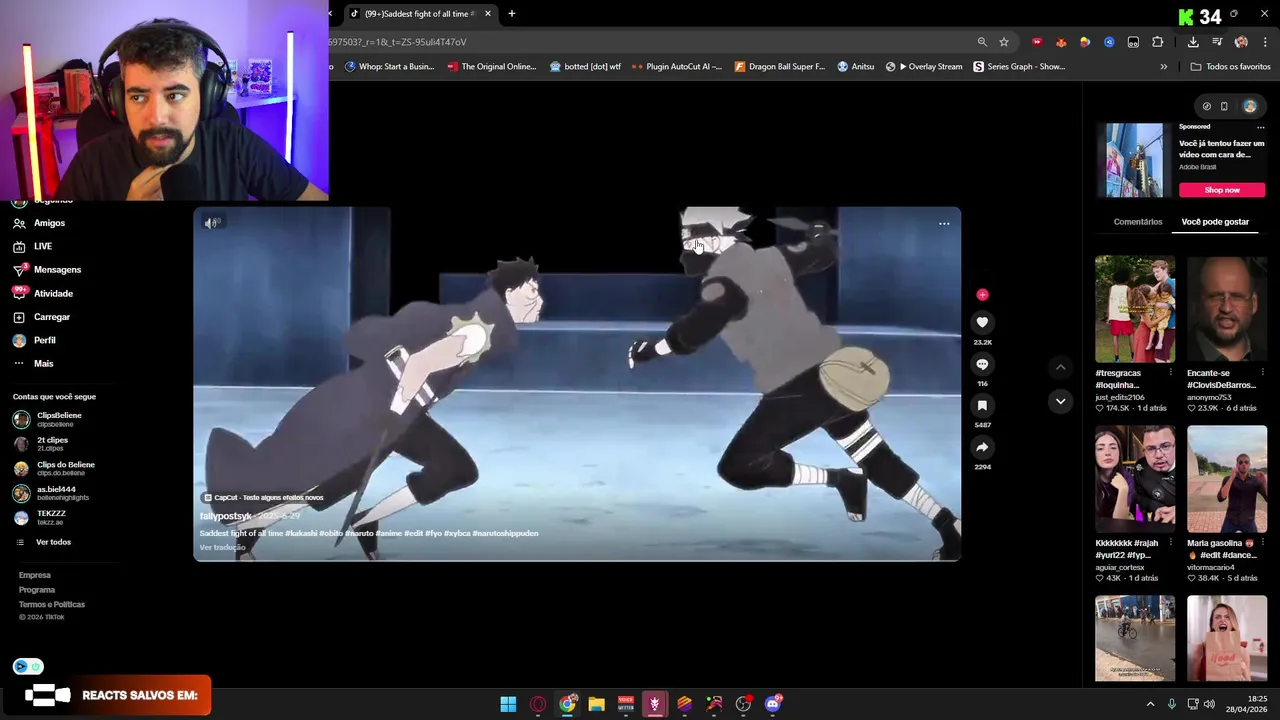Close the Saddest fight of all time tab
Screen dimensions: 1280x720
[x=488, y=14]
